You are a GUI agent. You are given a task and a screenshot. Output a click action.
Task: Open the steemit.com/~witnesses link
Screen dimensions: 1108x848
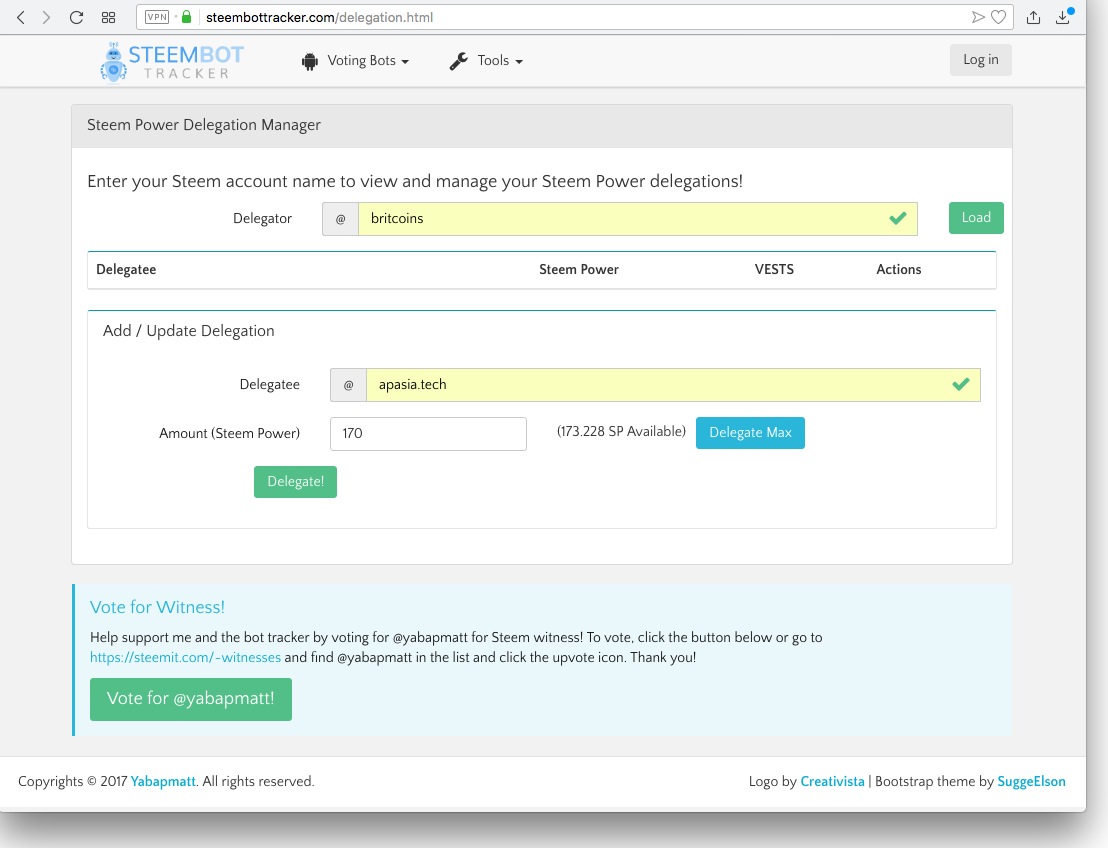(x=185, y=657)
